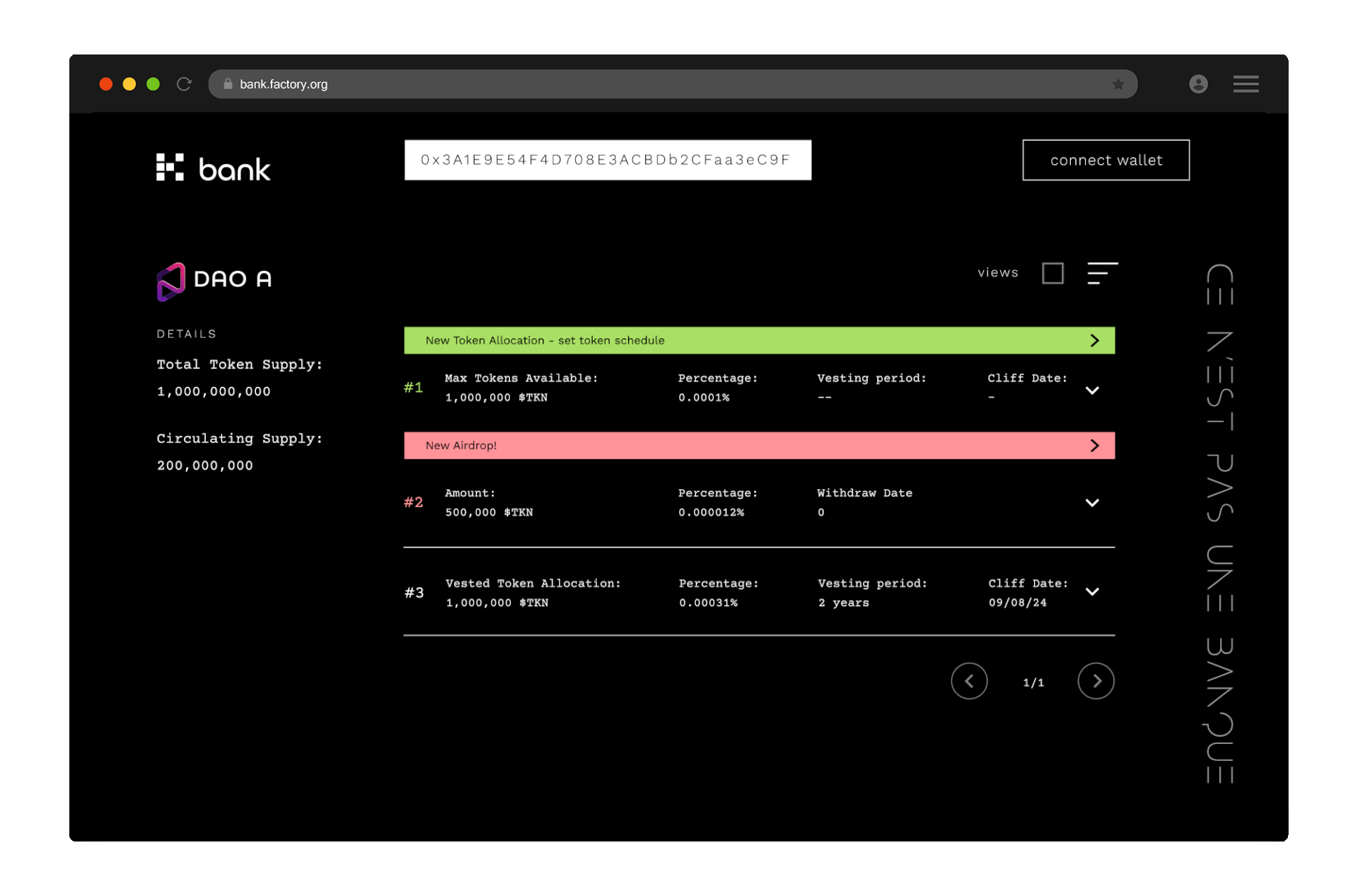Open browser hamburger menu
Viewport: 1358px width, 896px height.
1245,84
